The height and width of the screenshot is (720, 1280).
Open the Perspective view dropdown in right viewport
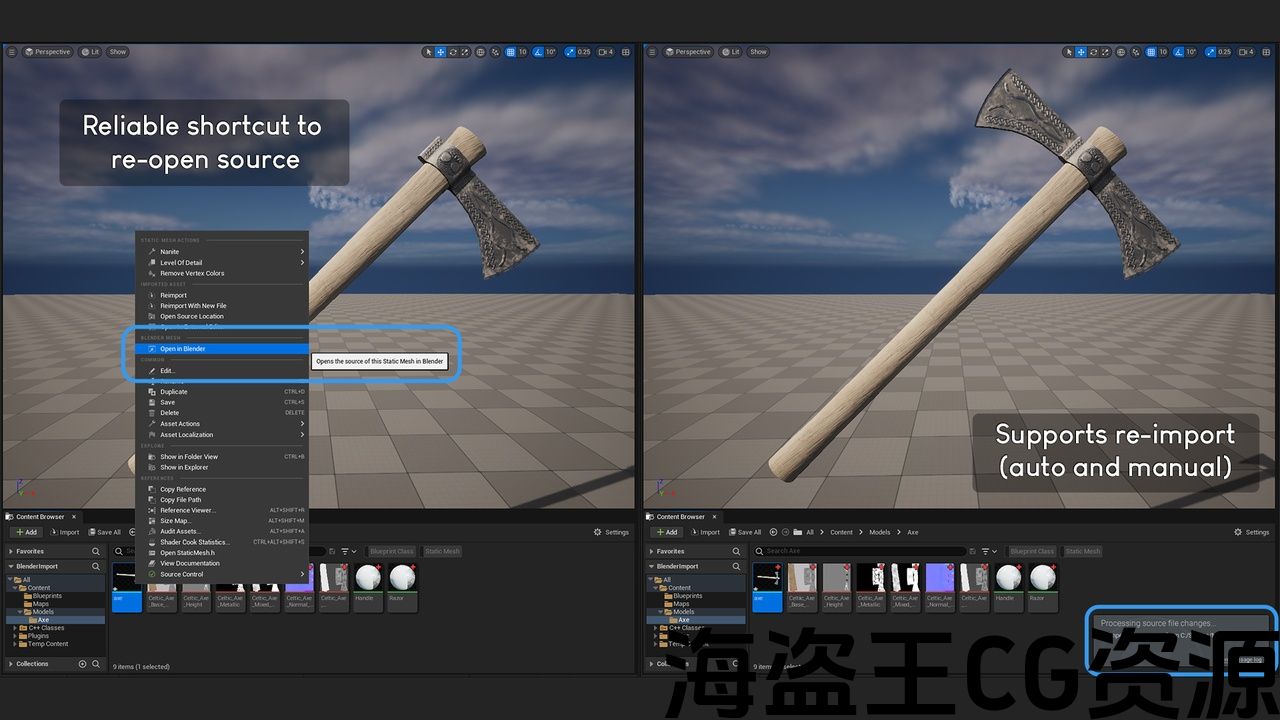pyautogui.click(x=688, y=52)
